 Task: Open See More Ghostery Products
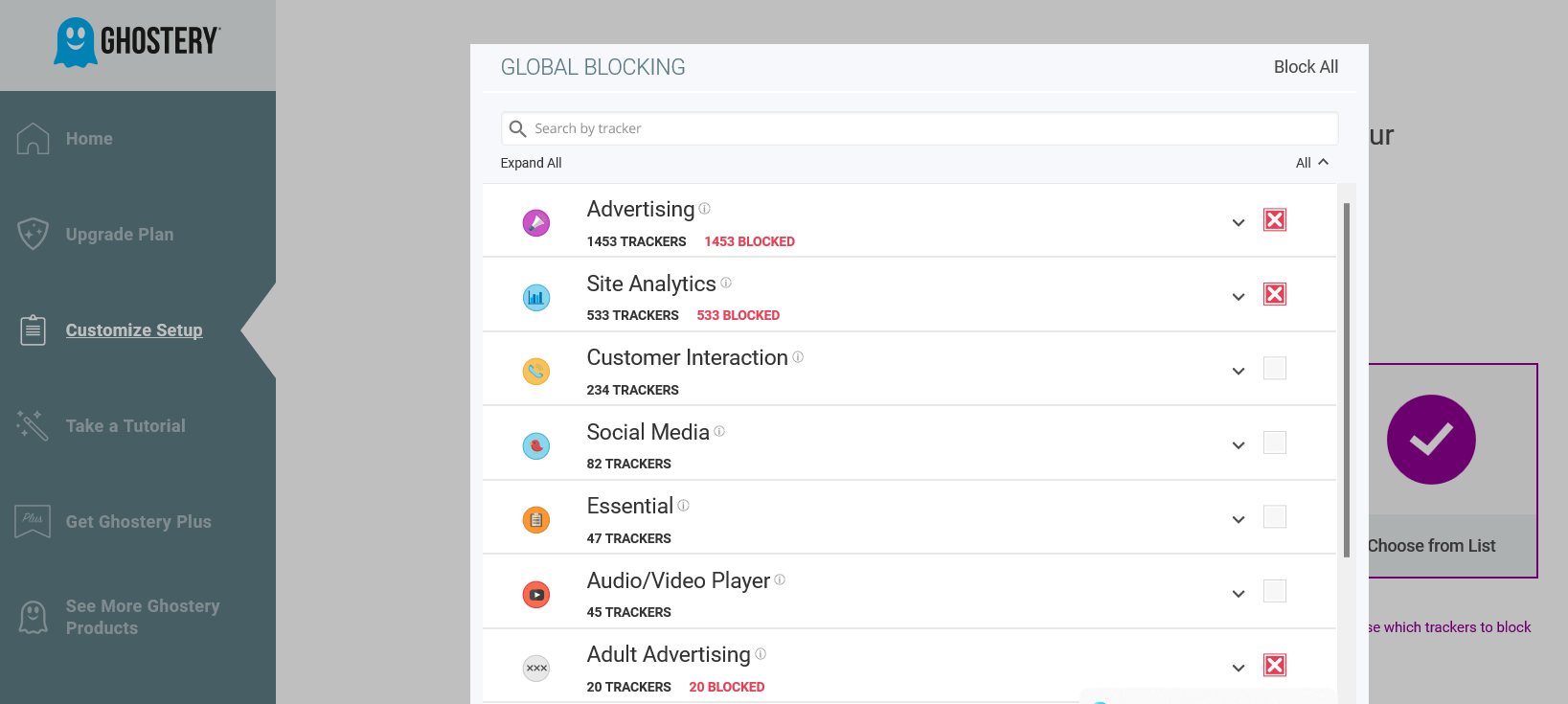click(x=143, y=617)
